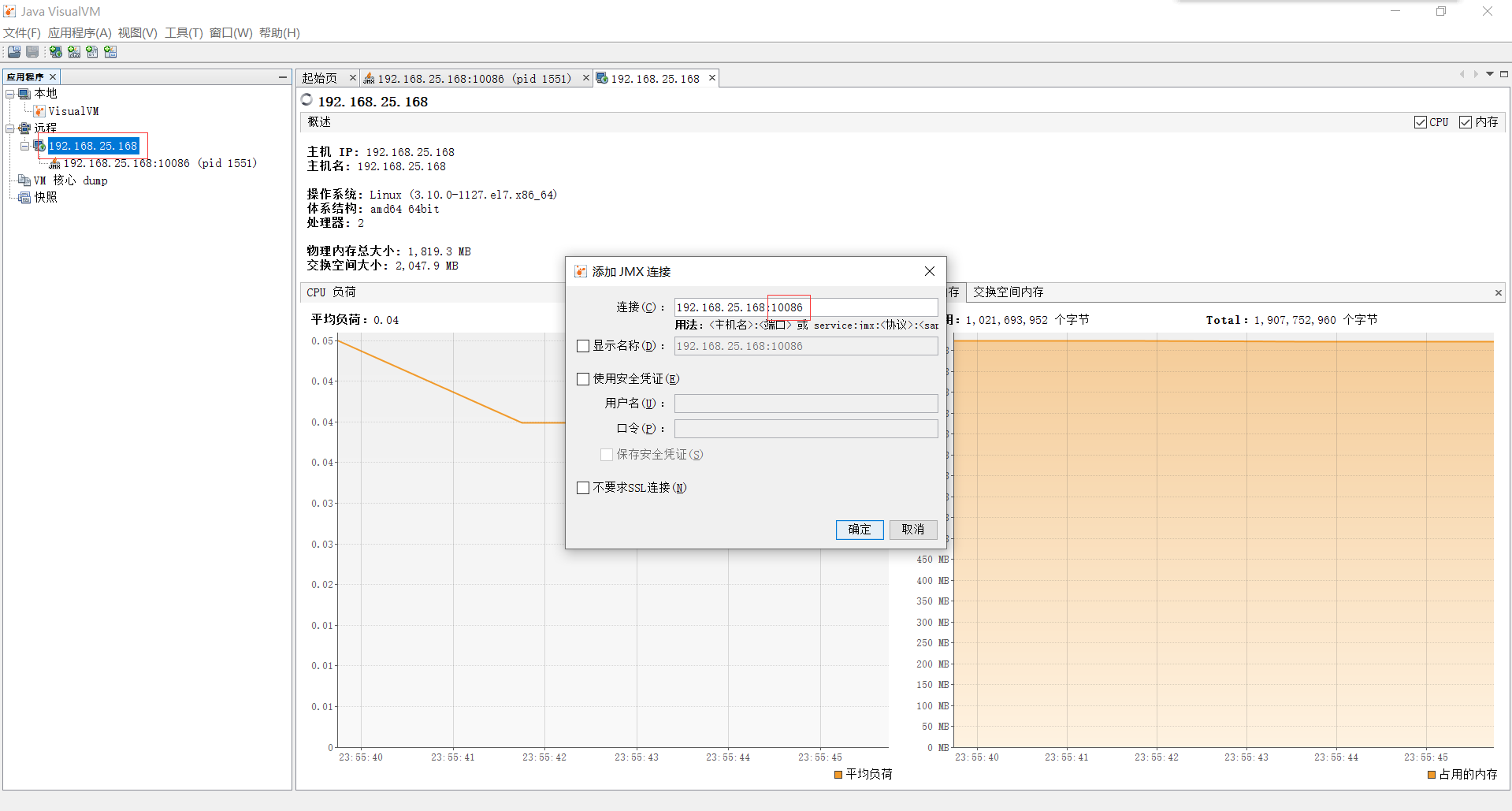Click the 概述 section header
Viewport: 1512px width, 811px height.
pyautogui.click(x=319, y=122)
